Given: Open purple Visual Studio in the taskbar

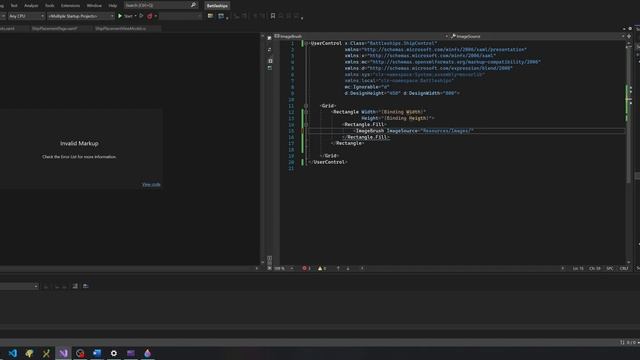Looking at the screenshot, I should point(63,353).
